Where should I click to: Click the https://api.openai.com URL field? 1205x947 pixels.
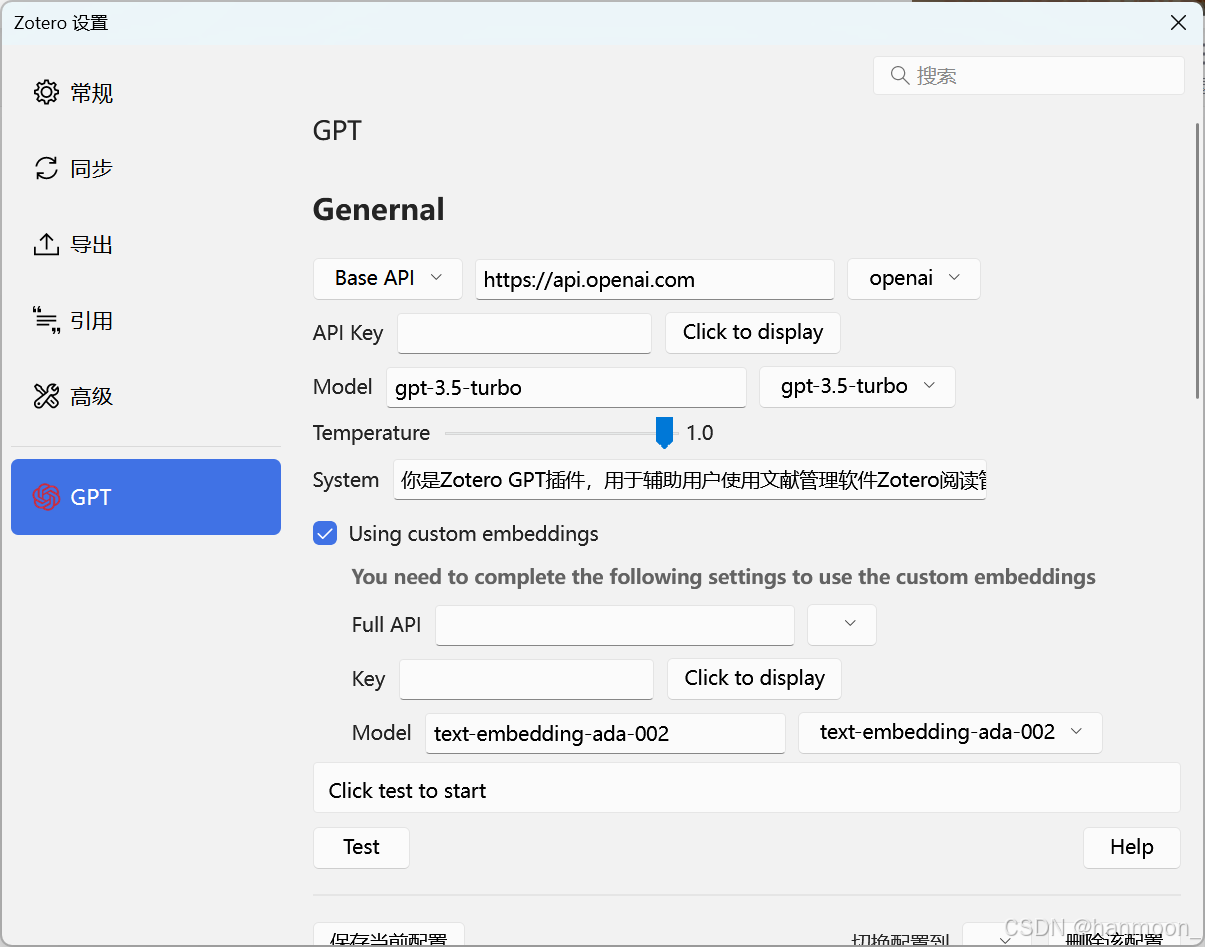(655, 279)
